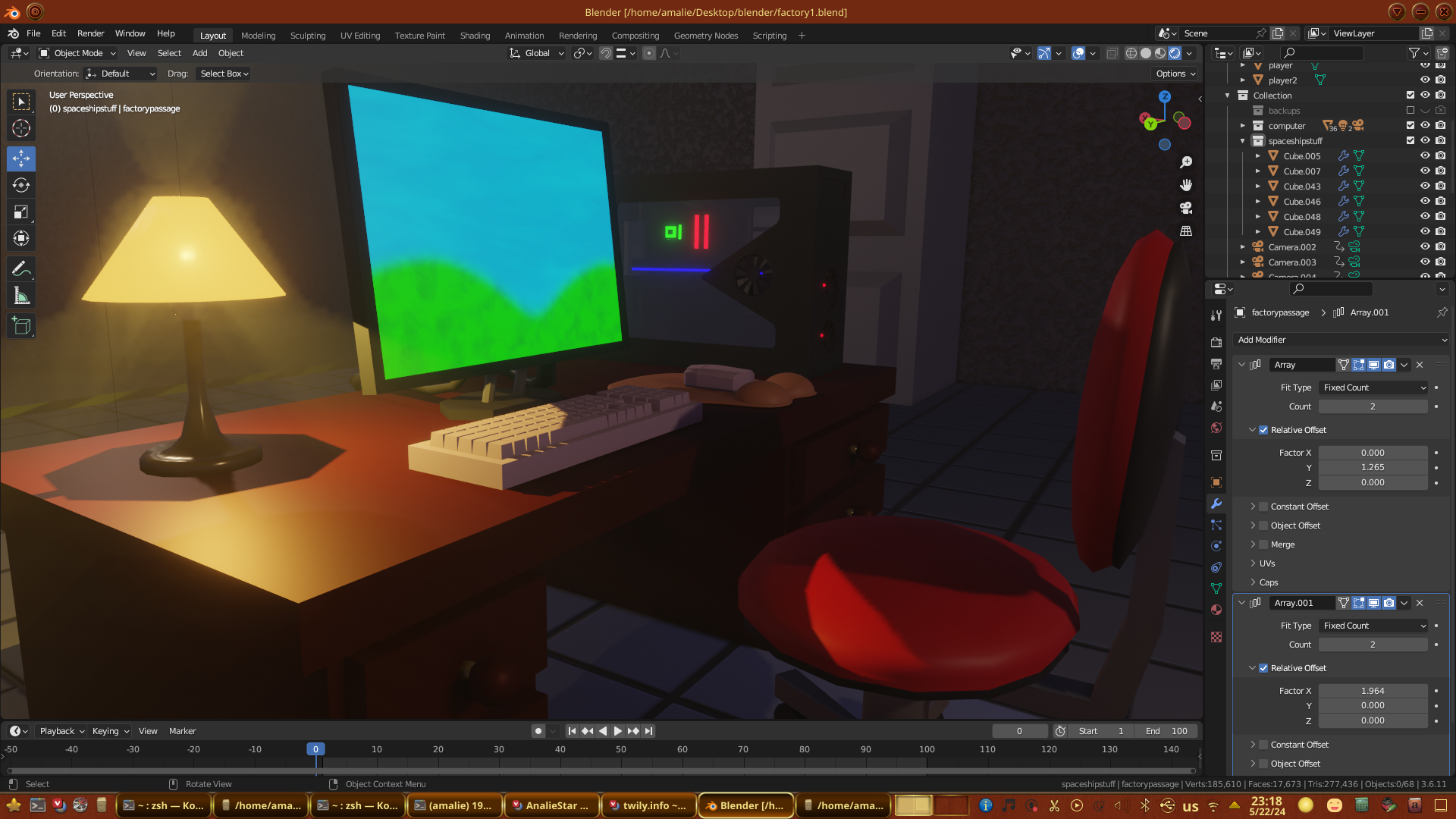The width and height of the screenshot is (1456, 819).
Task: Click frame 50 on the timeline
Action: 621,749
